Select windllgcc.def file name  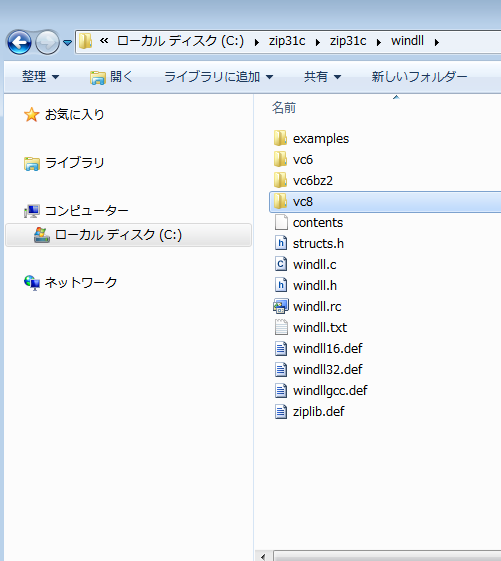pyautogui.click(x=330, y=391)
